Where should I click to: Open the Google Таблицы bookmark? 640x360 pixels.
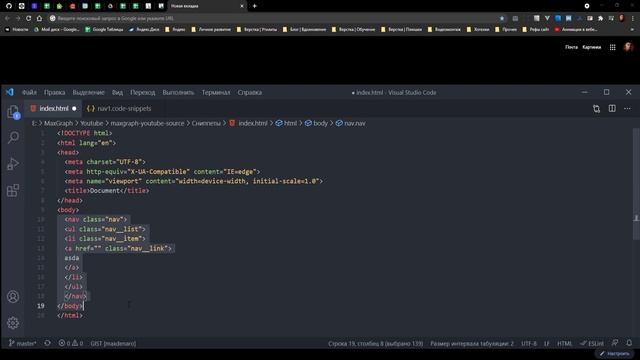104,29
